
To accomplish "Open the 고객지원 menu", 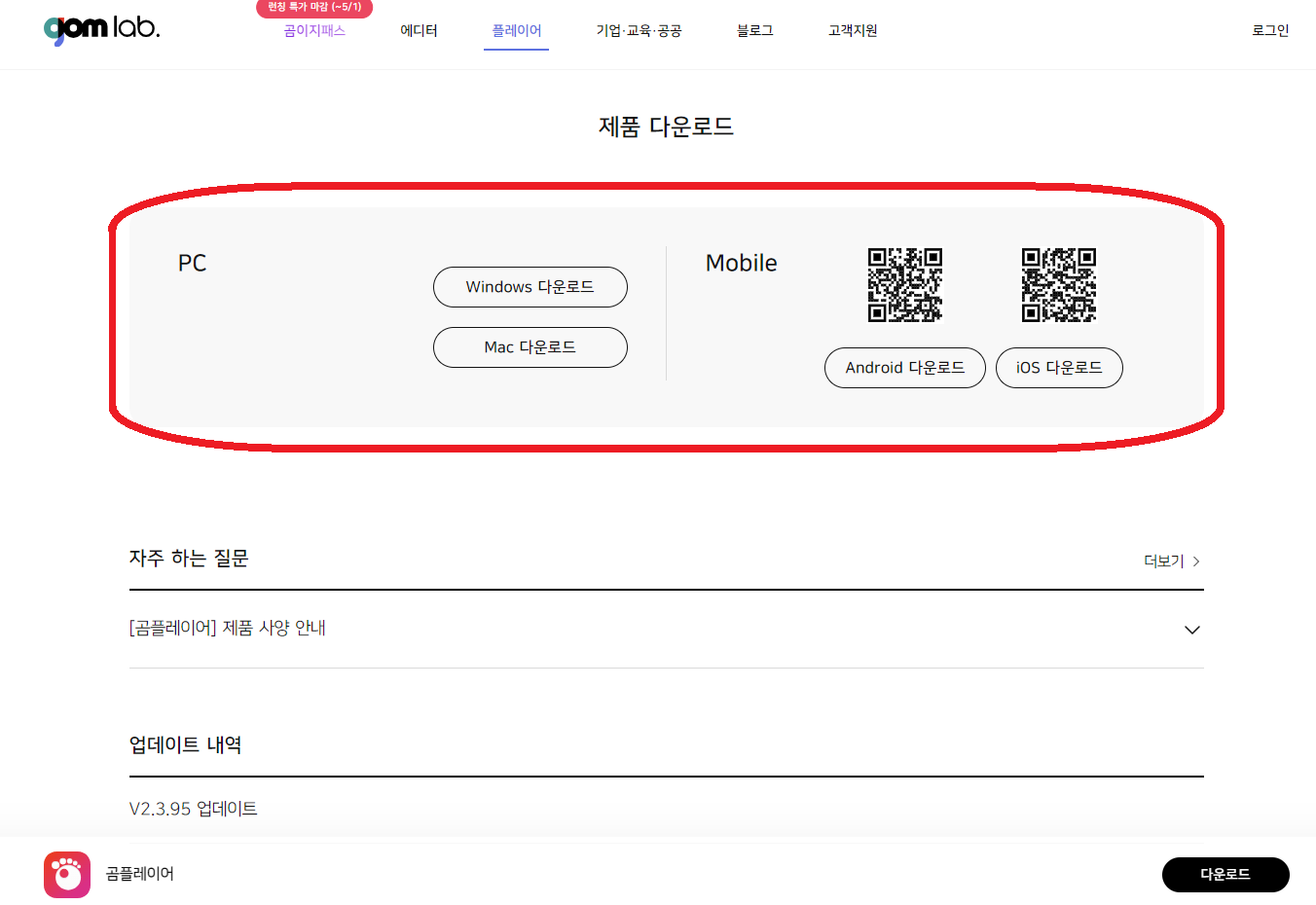I will coord(853,31).
